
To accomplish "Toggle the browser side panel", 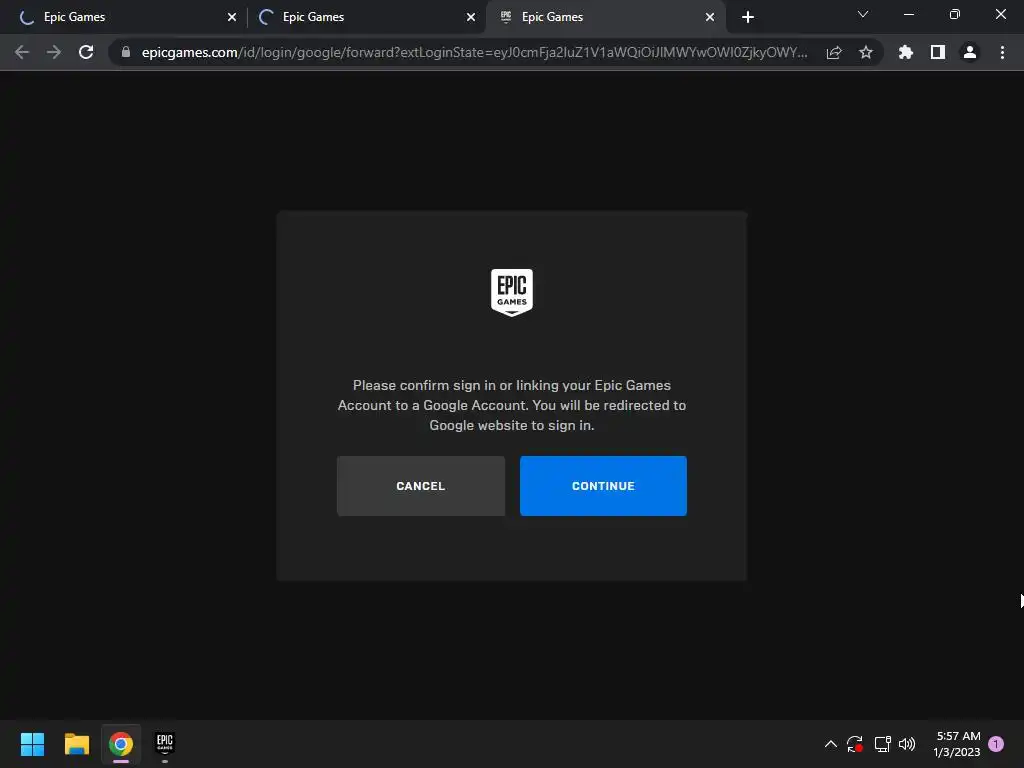I will tap(938, 52).
